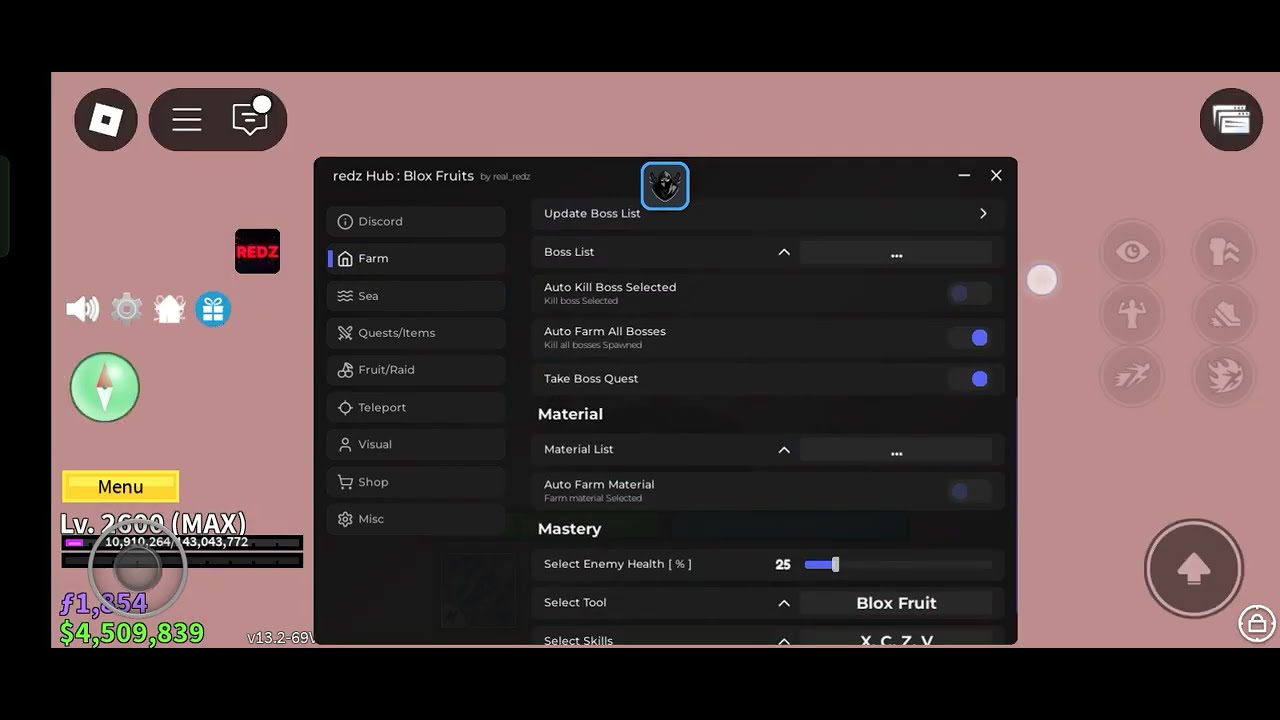The height and width of the screenshot is (720, 1280).
Task: Mute sound with speaker icon
Action: point(82,309)
